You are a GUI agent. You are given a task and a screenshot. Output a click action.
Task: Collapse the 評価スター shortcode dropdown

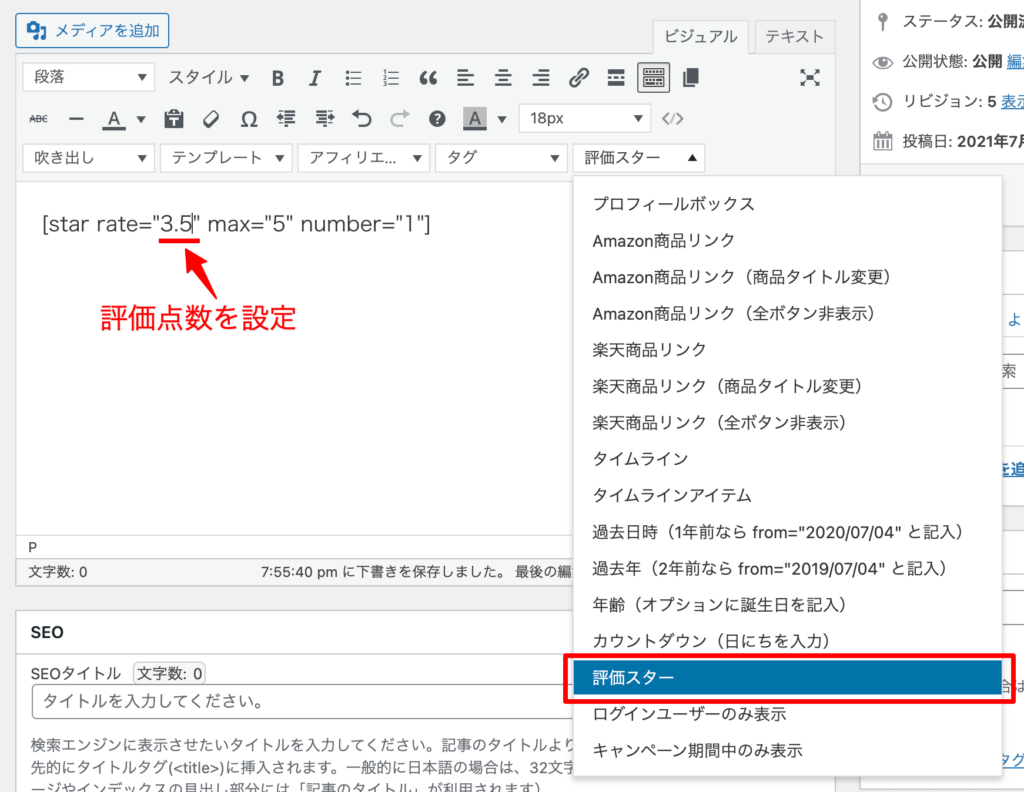click(x=639, y=158)
